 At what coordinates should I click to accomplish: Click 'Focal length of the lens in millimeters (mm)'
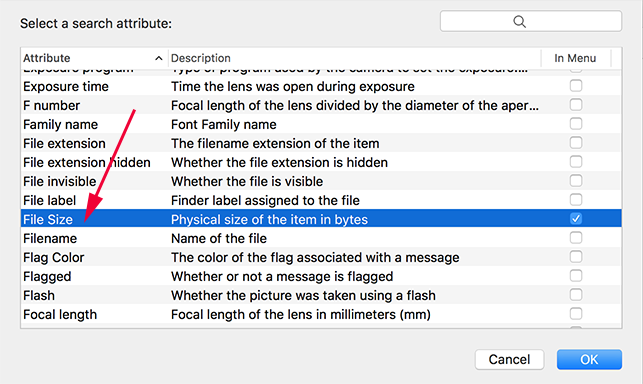click(x=301, y=314)
